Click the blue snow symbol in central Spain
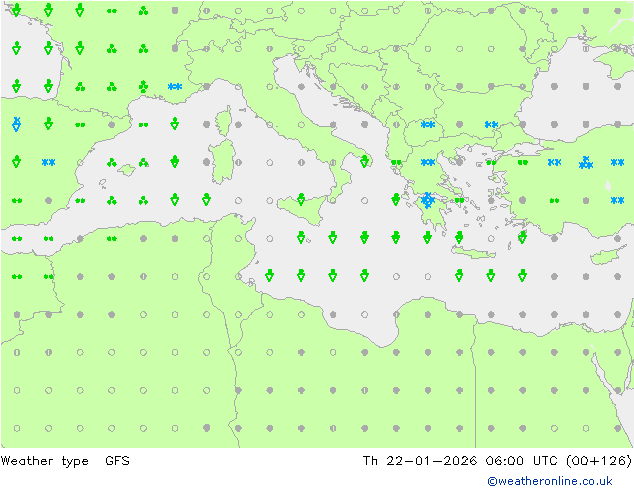The width and height of the screenshot is (634, 490). (x=49, y=163)
